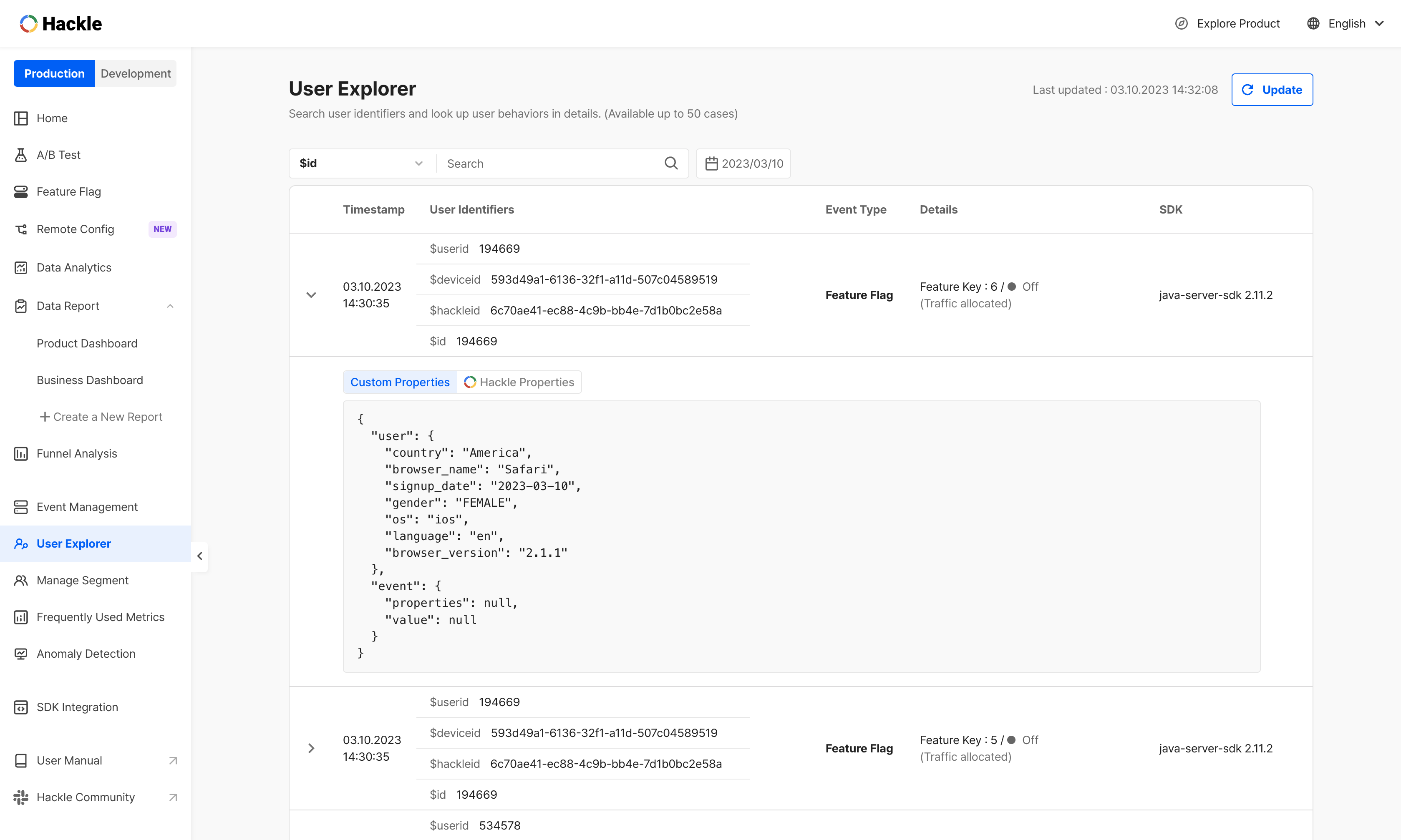Open Feature Flag from sidebar icon
This screenshot has width=1401, height=840.
tap(21, 192)
